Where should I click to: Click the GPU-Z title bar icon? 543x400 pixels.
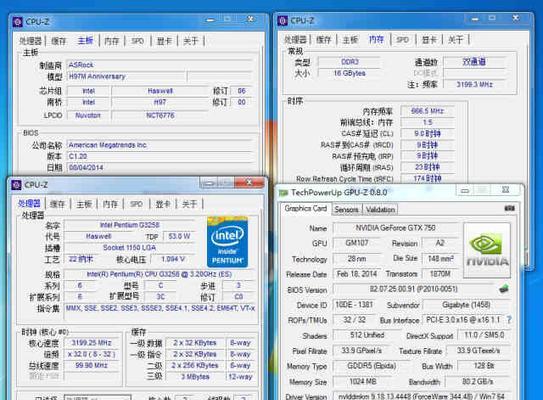[x=283, y=193]
